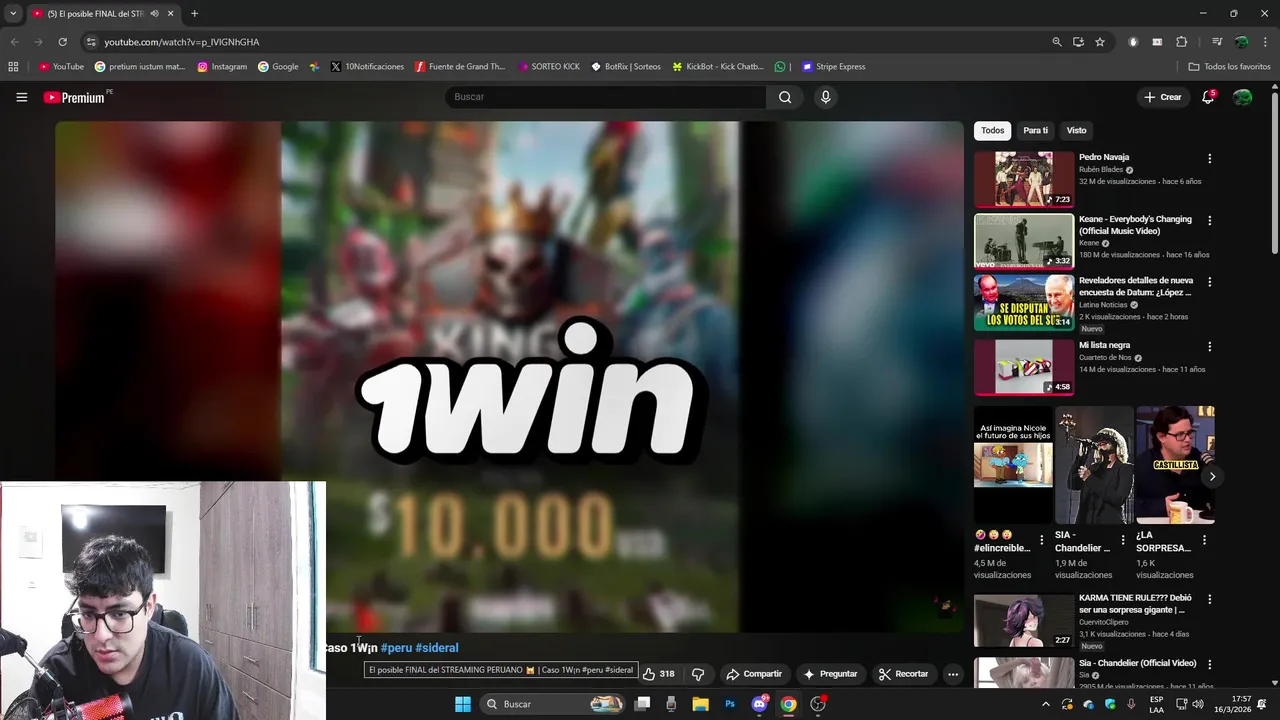Image resolution: width=1280 pixels, height=720 pixels.
Task: Open the CASTILLISTA Short thumbnail
Action: pos(1175,464)
